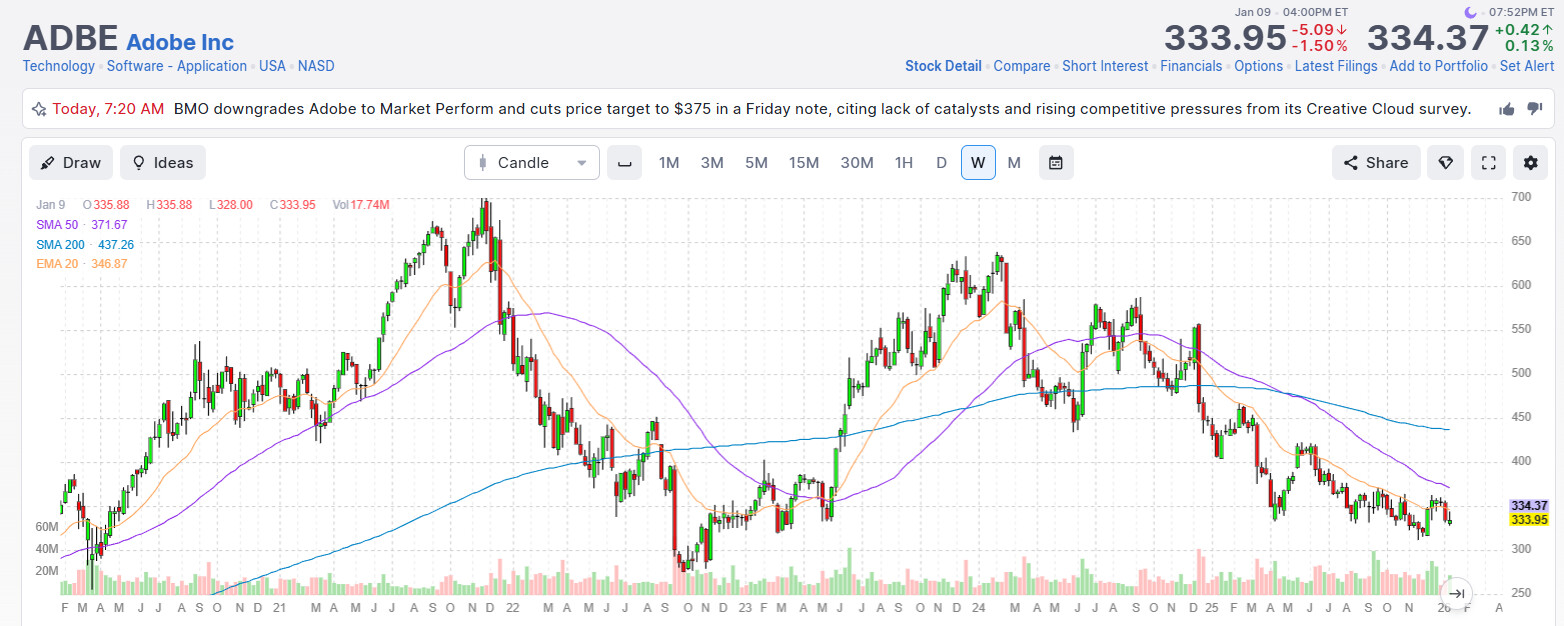
Task: Click the Software - Application industry link
Action: coord(177,66)
